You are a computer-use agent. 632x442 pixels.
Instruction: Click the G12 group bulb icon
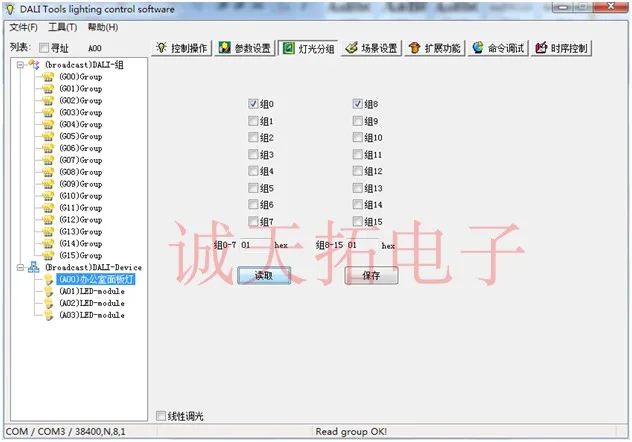[x=48, y=220]
